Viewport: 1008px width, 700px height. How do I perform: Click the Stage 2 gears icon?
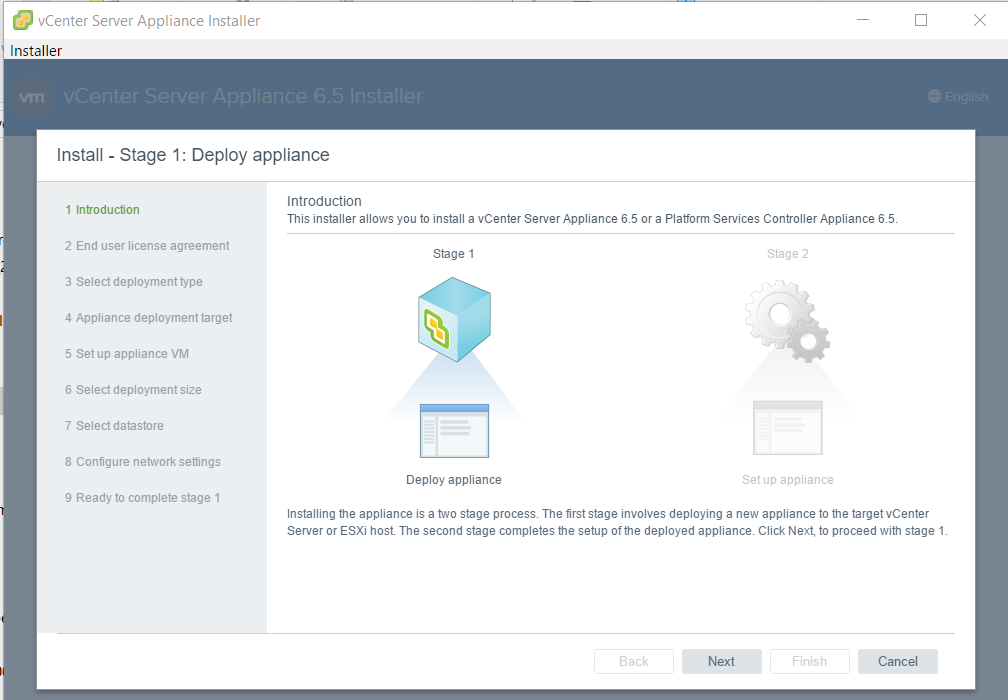(x=787, y=321)
